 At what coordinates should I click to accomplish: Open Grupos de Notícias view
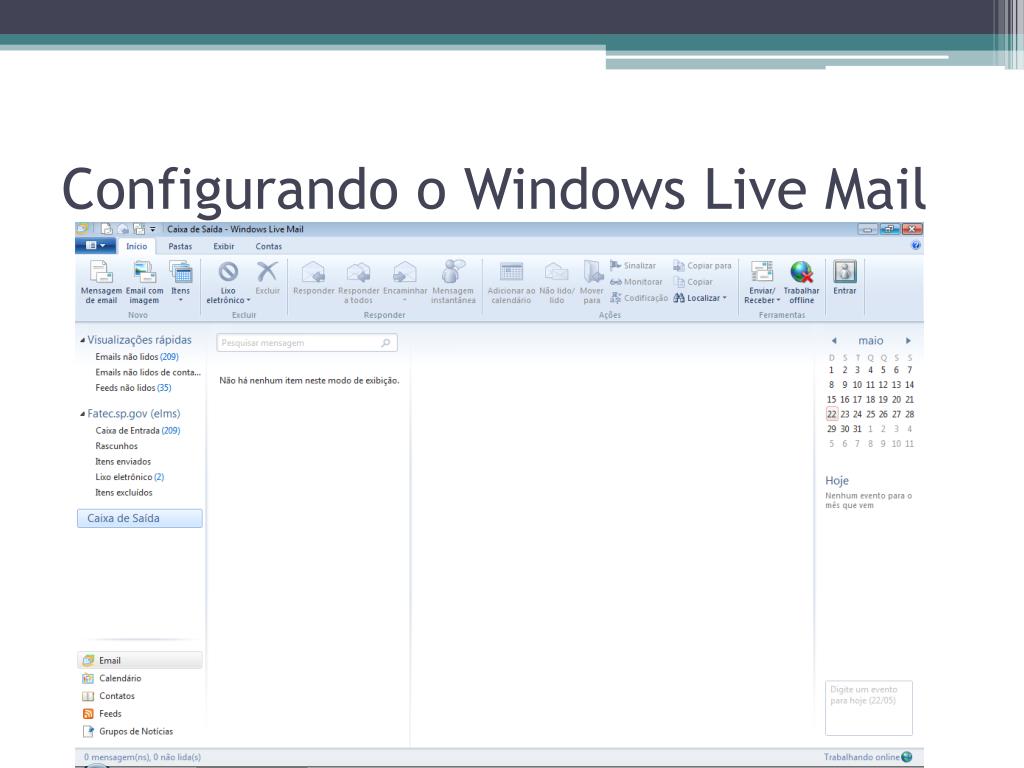[127, 731]
